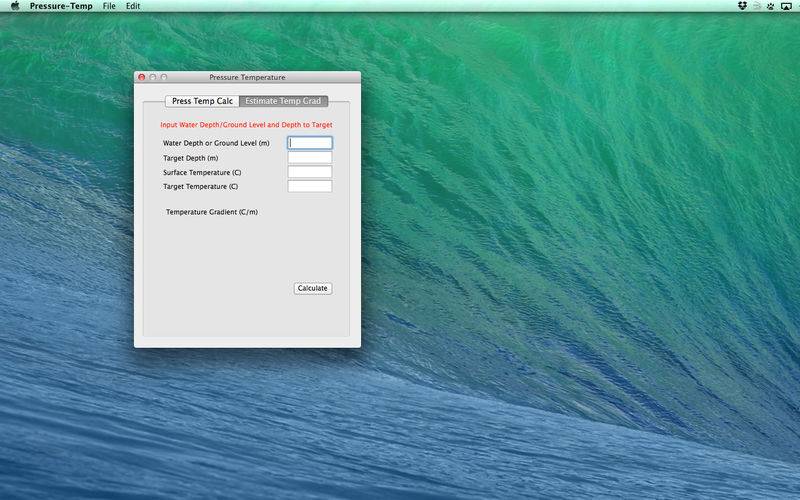Open the File menu
800x500 pixels.
click(x=109, y=6)
